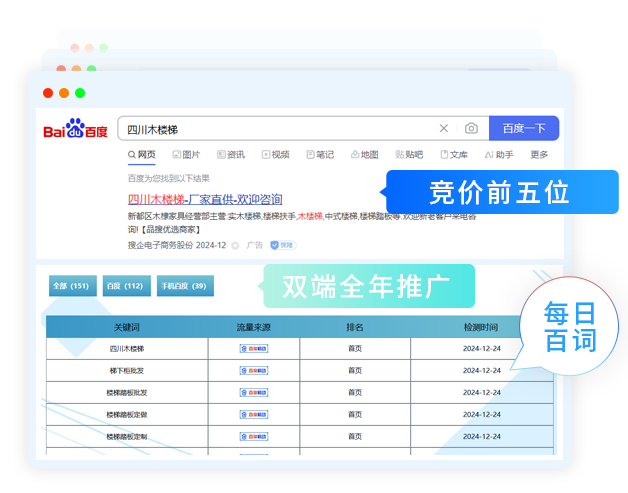Click the 四川木楼梯 keyword cell in the table
This screenshot has width=628, height=493.
coord(127,349)
